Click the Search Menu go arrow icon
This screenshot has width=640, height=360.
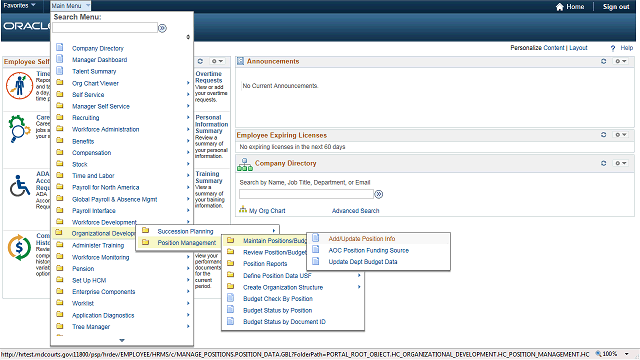point(162,28)
